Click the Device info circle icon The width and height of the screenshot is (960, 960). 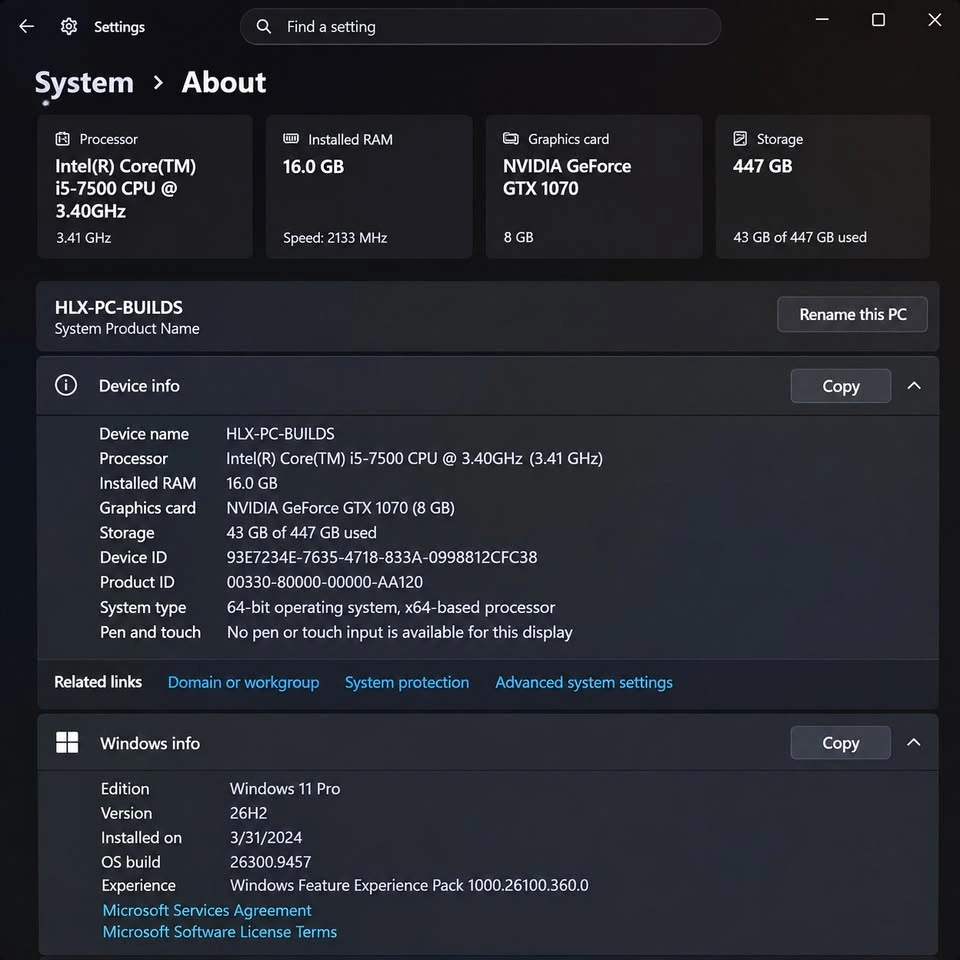pos(66,385)
